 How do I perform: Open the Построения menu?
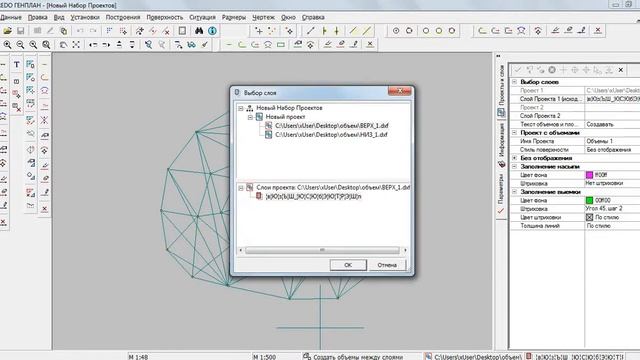pos(122,18)
